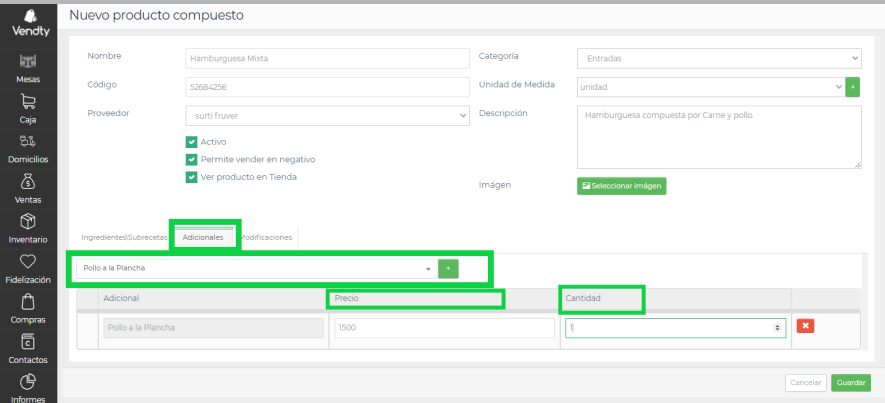
Task: Click the Guardar button
Action: click(x=851, y=383)
